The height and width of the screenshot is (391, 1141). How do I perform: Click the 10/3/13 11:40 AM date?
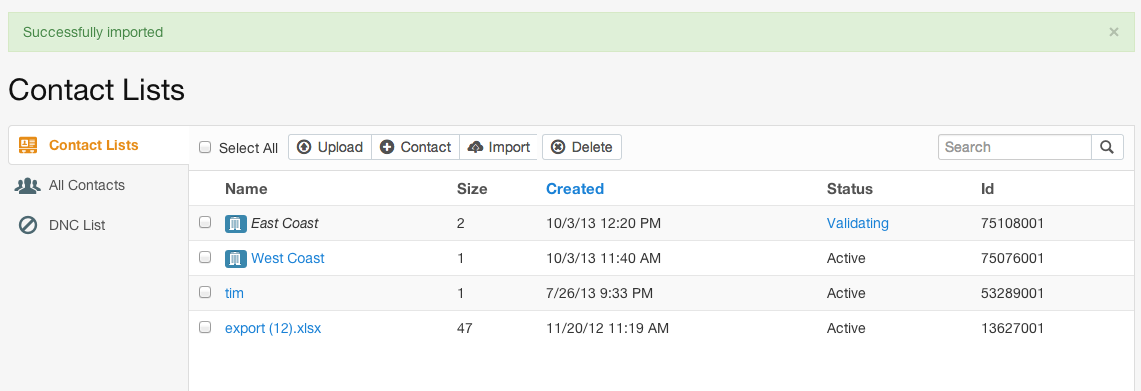[603, 258]
